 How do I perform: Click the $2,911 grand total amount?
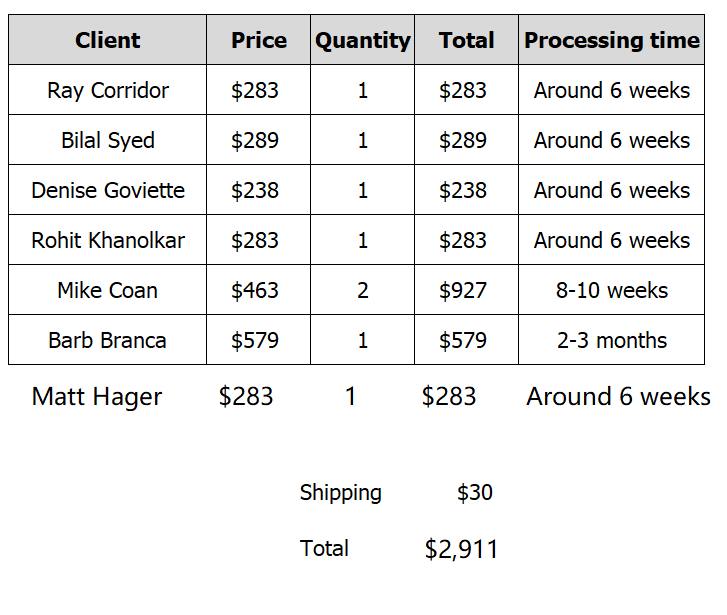pyautogui.click(x=461, y=549)
